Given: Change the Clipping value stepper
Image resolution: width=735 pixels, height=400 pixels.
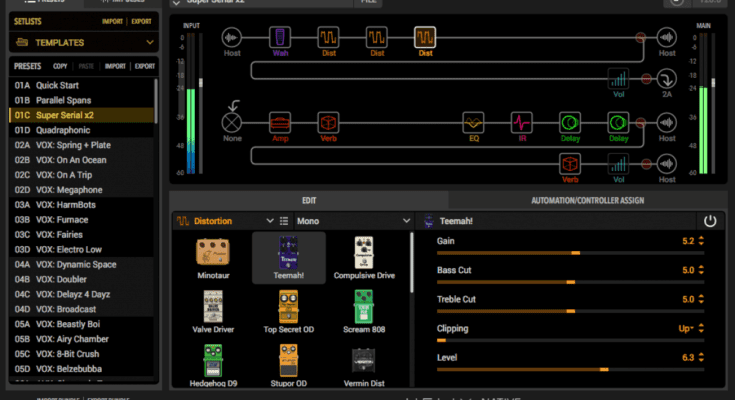Looking at the screenshot, I should tap(701, 328).
